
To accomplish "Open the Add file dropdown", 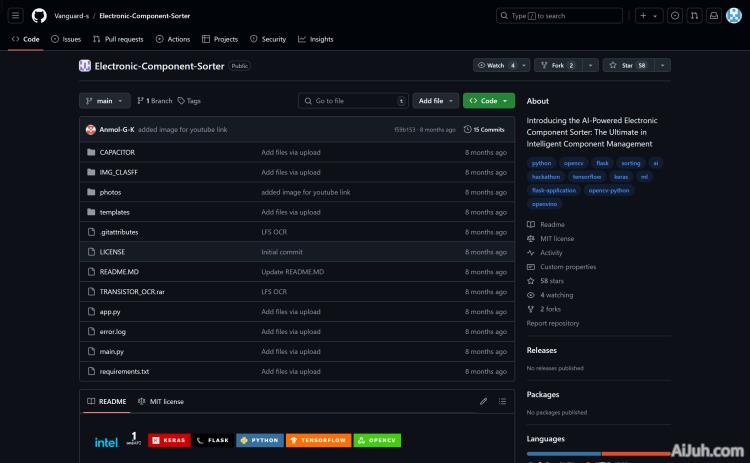I will pos(436,101).
